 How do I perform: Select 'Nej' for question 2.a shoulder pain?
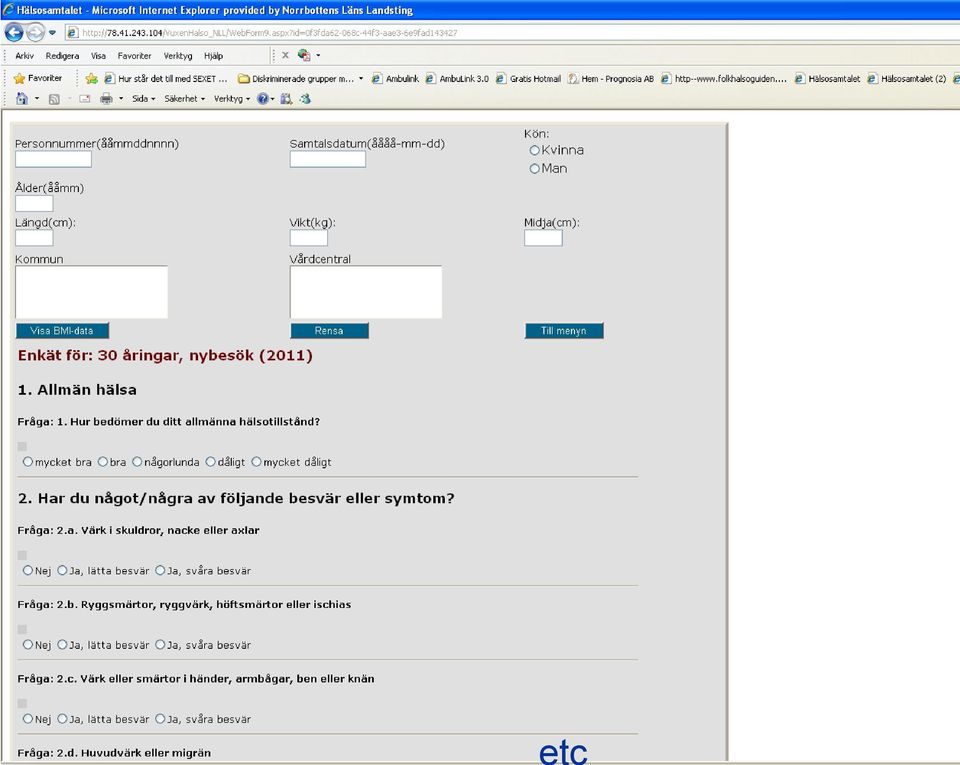28,570
